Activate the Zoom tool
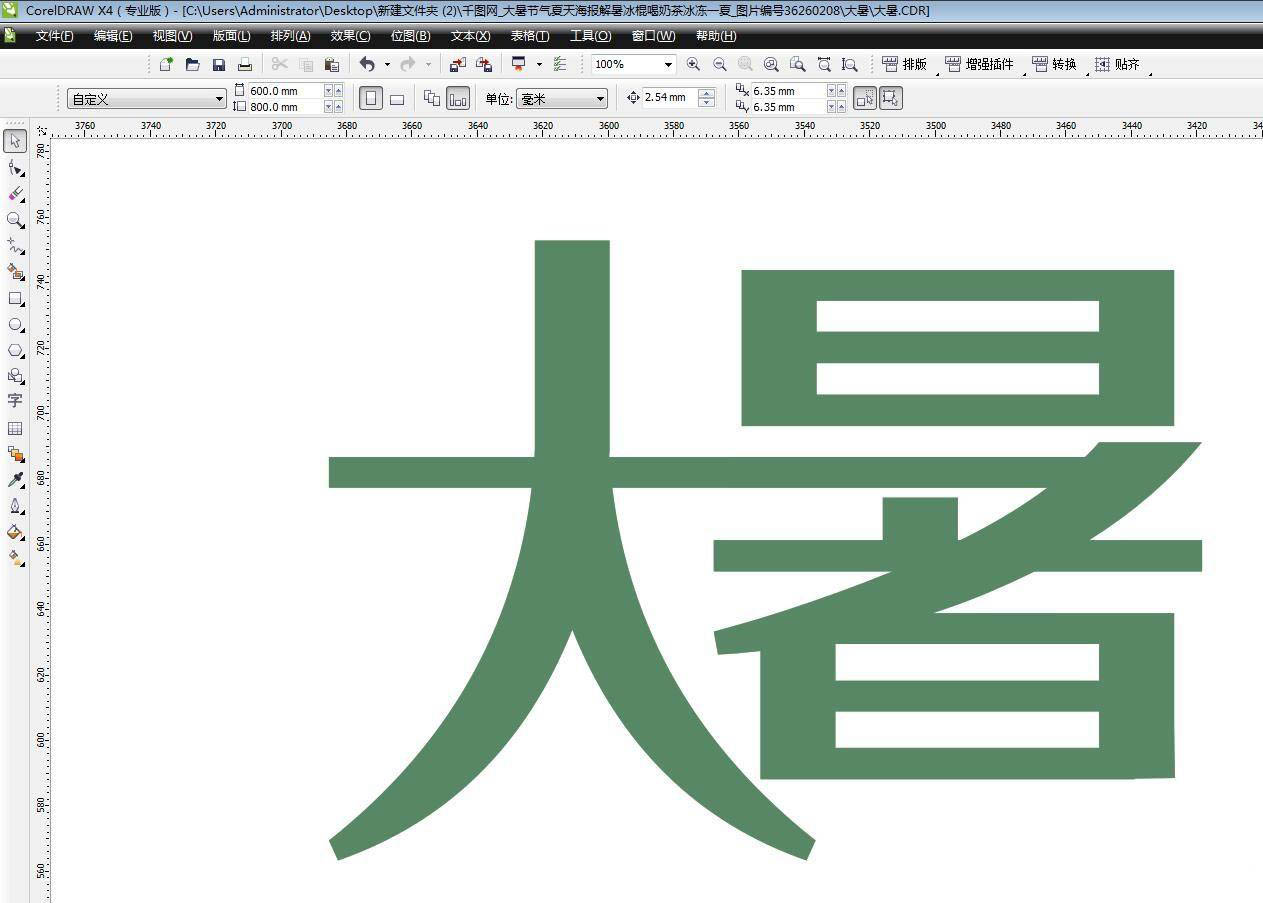Image resolution: width=1263 pixels, height=903 pixels. coord(14,220)
